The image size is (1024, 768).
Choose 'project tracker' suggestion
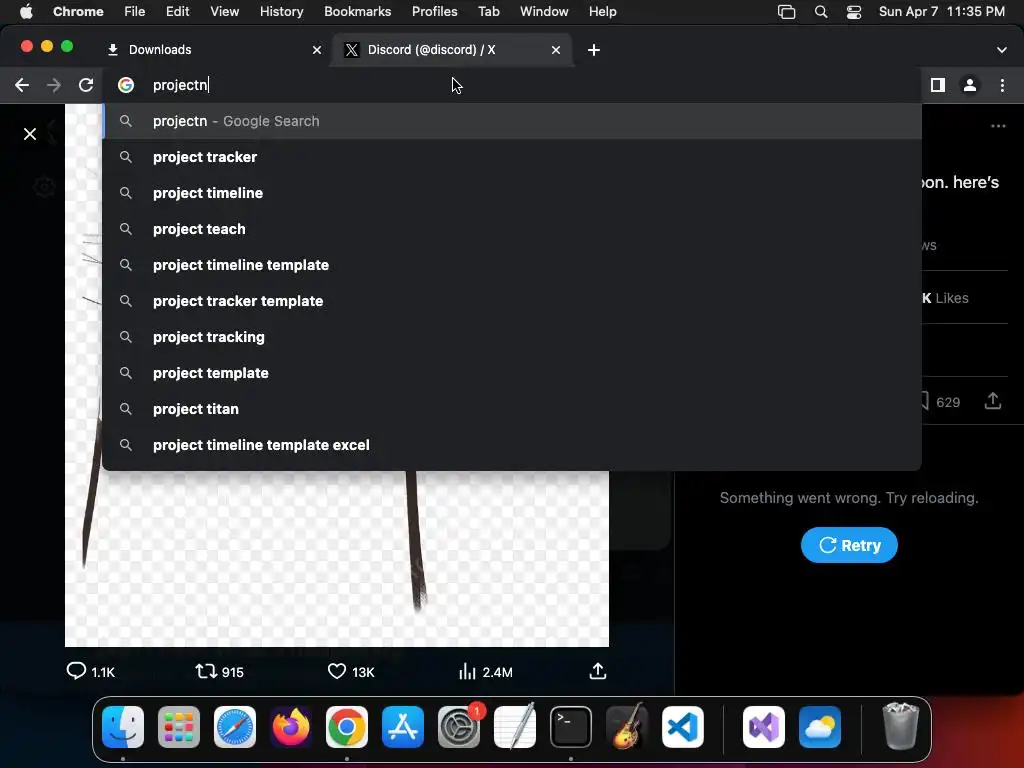pyautogui.click(x=513, y=157)
